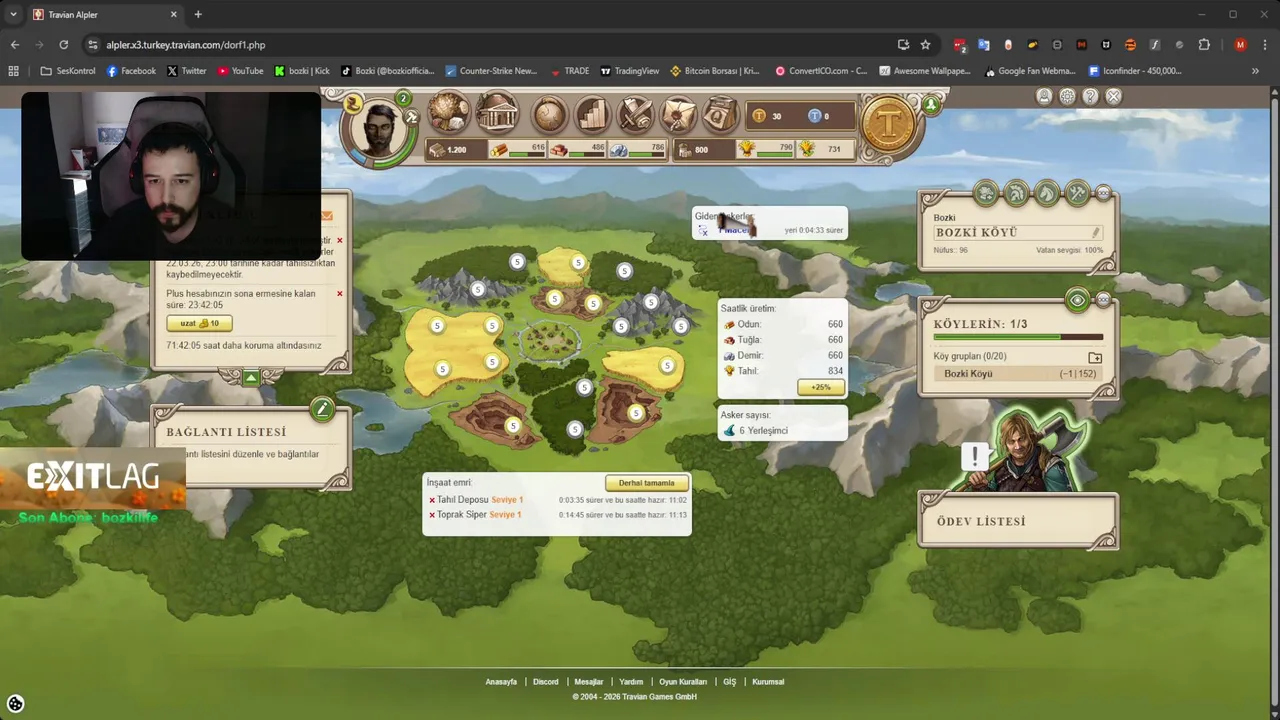Screen dimensions: 1280x720
Task: Click Derhal tamamla finish now button
Action: point(646,483)
